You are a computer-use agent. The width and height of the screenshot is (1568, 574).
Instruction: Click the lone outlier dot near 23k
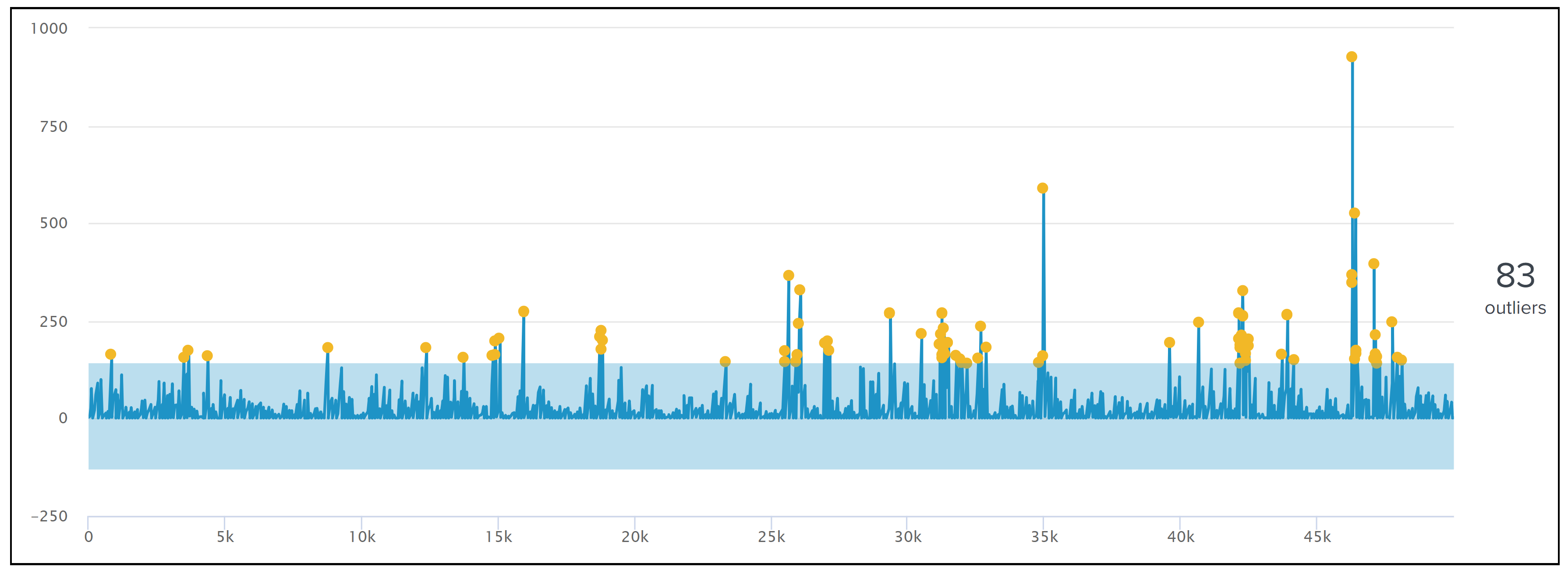click(x=725, y=361)
